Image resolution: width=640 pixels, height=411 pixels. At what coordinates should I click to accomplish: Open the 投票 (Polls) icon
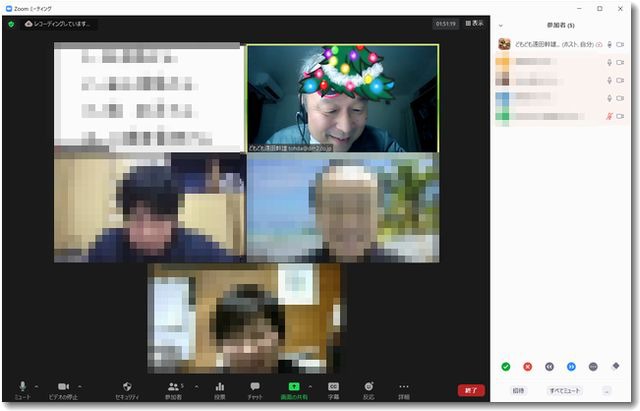click(219, 386)
